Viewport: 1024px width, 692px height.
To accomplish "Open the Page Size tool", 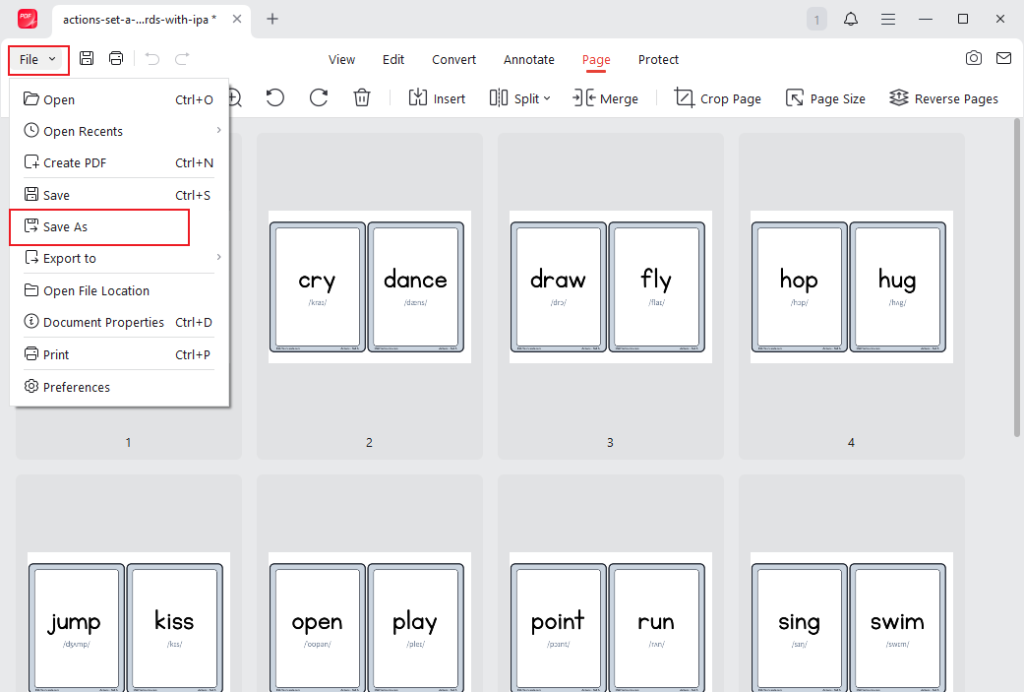I will [x=825, y=98].
